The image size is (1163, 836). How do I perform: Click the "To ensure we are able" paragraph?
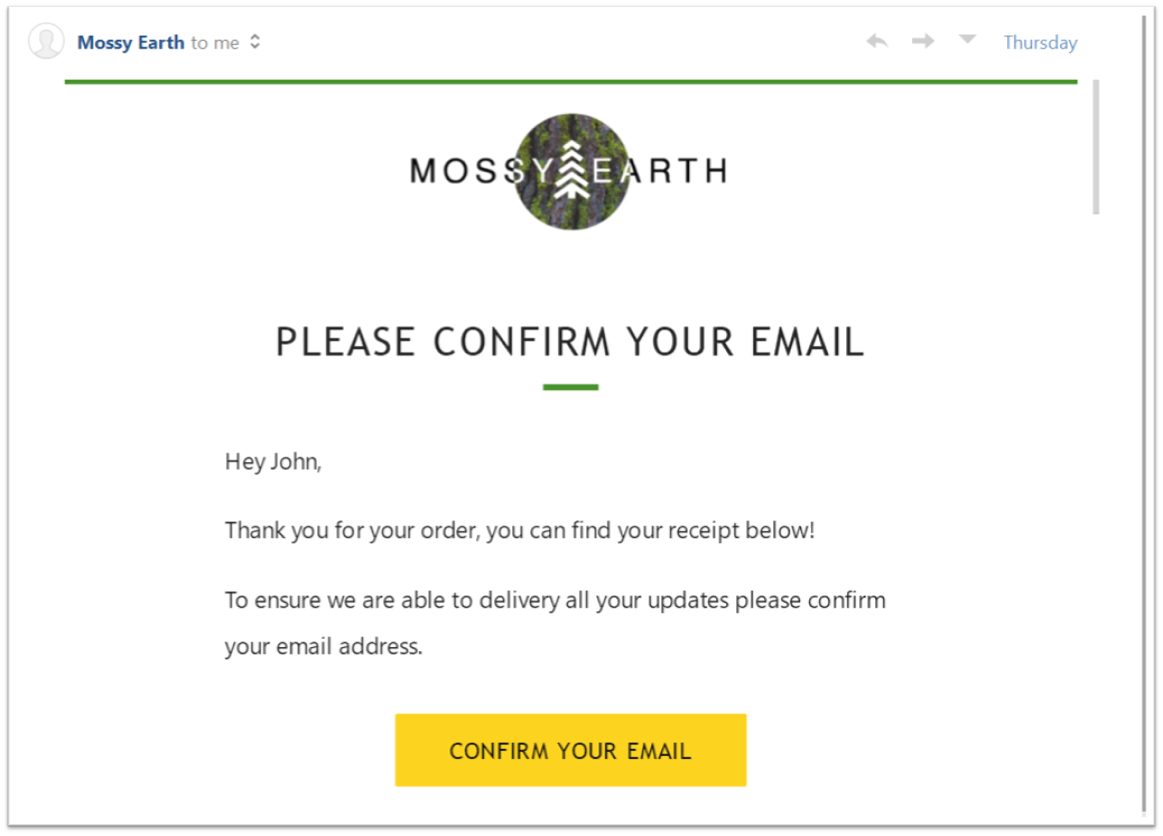[x=555, y=623]
